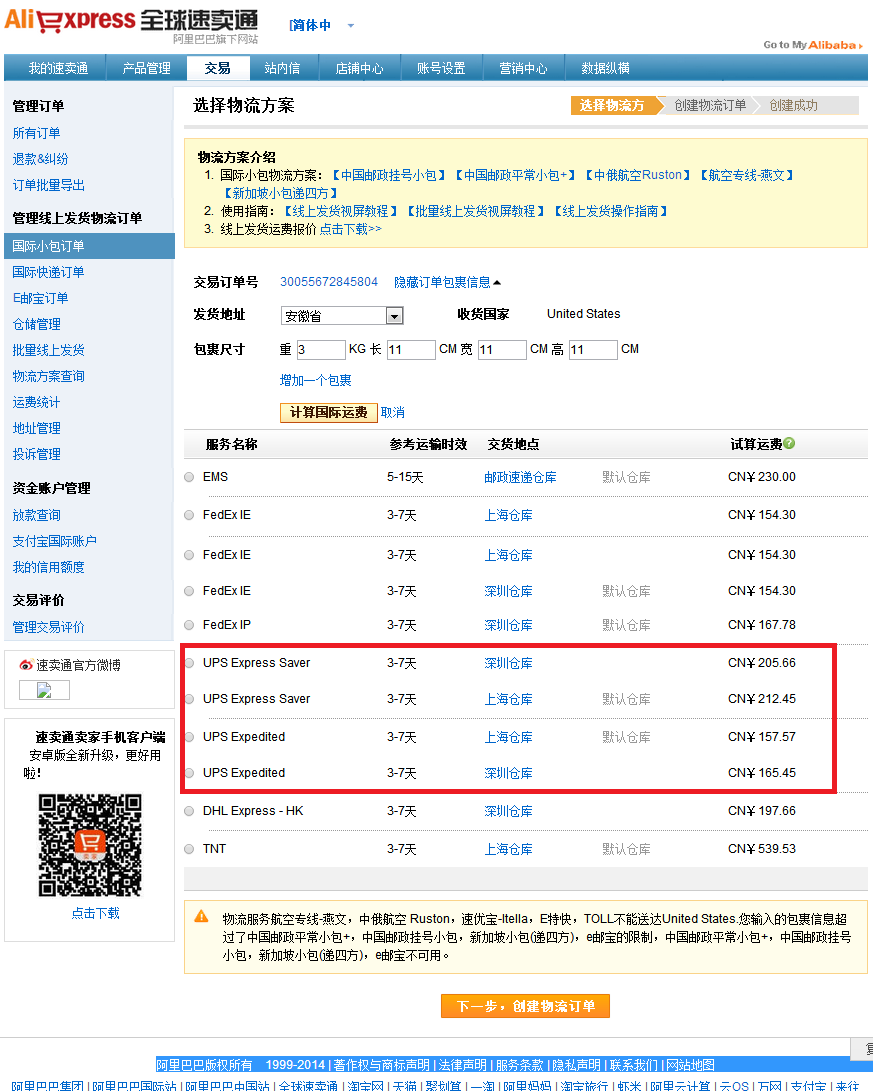Viewport: 873px width, 1092px height.
Task: Open the 简体中 language dropdown arrow
Action: [351, 26]
